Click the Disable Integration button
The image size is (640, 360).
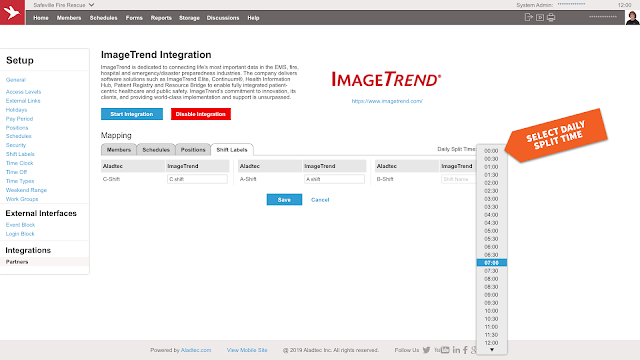coord(201,114)
